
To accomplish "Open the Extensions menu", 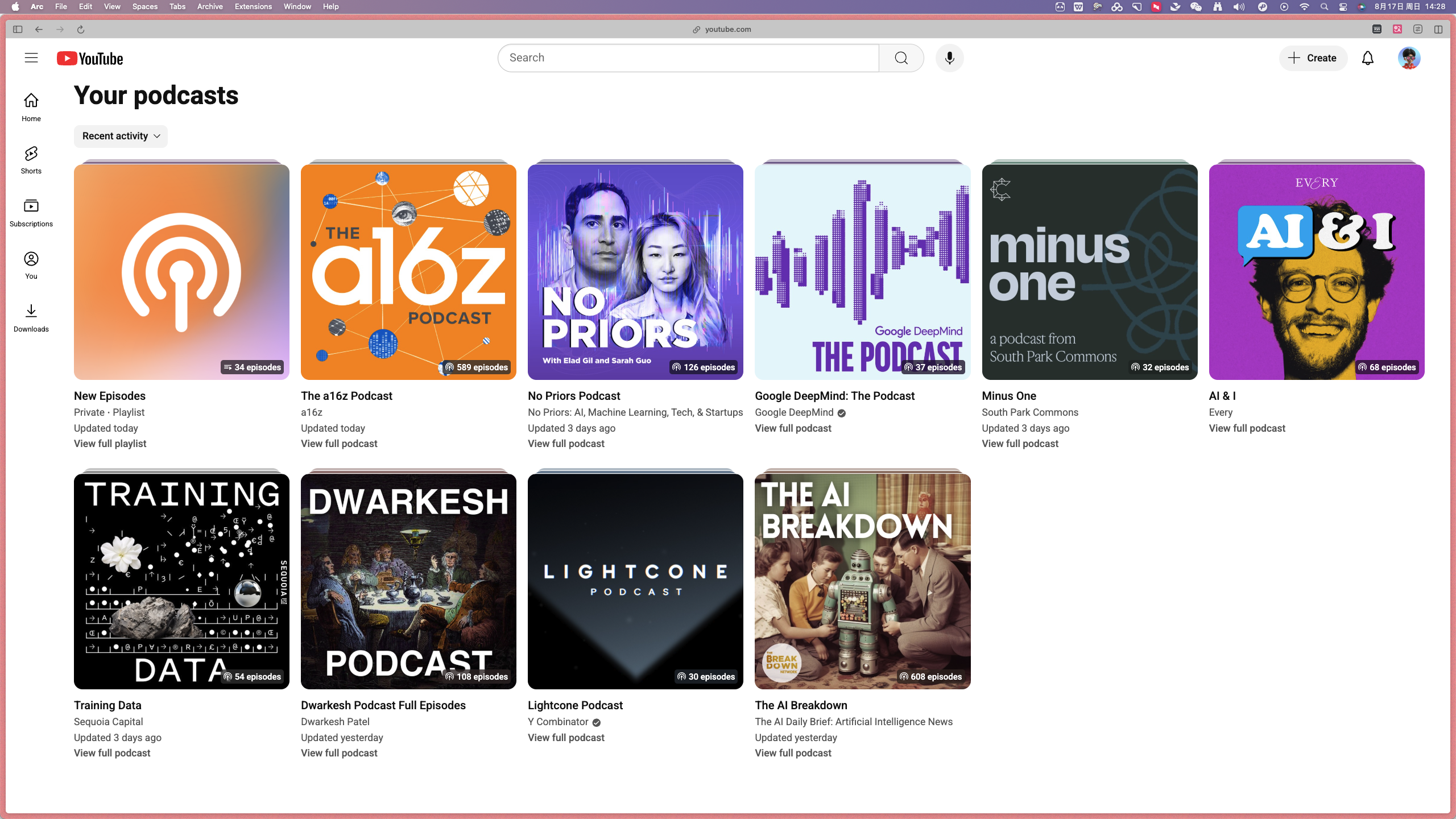I will (x=253, y=7).
